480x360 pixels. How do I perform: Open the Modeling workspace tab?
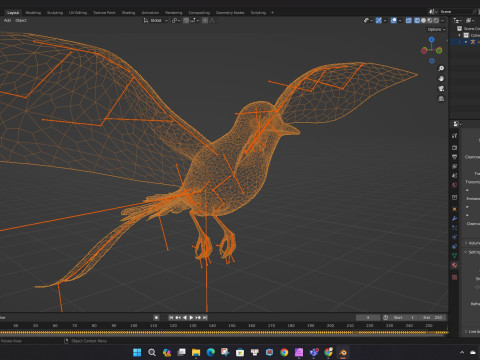[33, 13]
